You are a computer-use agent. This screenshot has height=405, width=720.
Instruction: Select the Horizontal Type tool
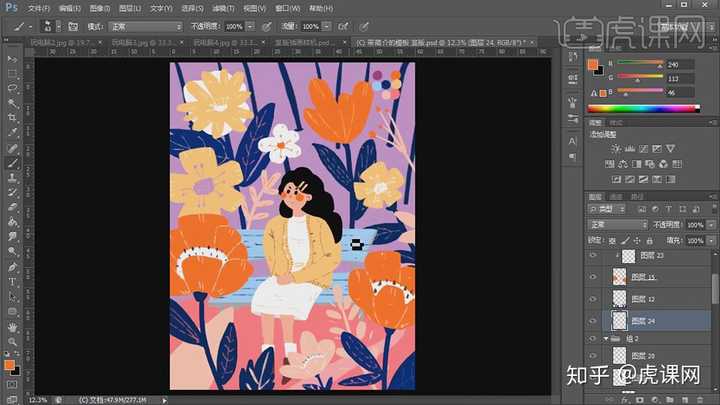[12, 281]
